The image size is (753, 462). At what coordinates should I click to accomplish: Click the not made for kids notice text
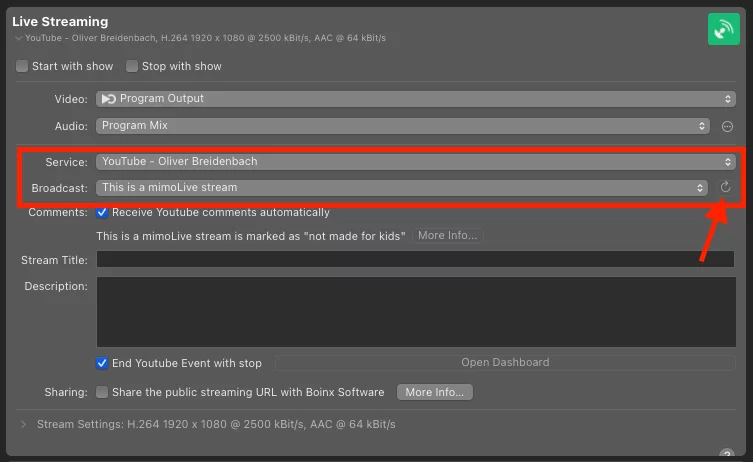251,236
